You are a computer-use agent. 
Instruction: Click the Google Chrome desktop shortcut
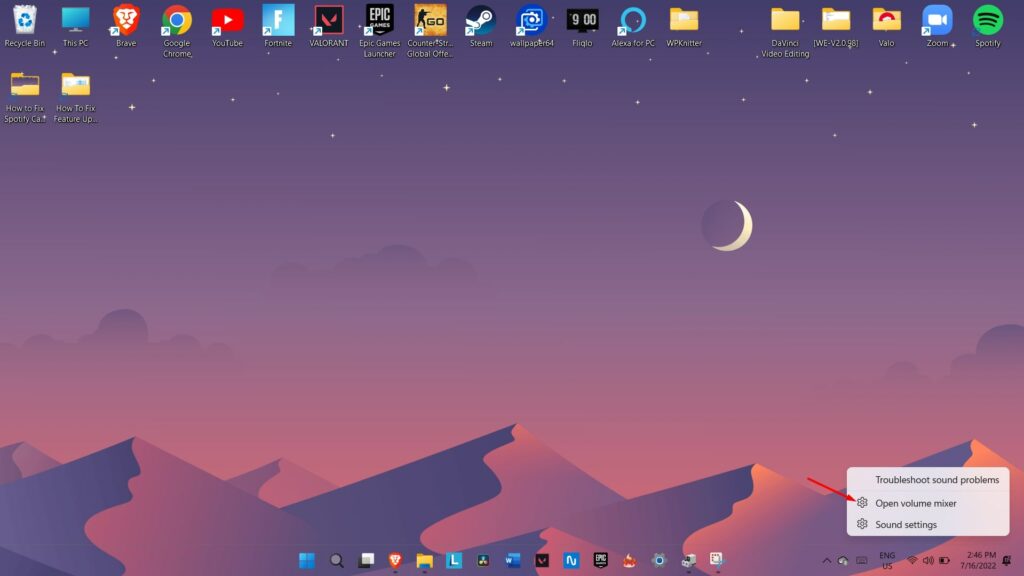point(177,20)
